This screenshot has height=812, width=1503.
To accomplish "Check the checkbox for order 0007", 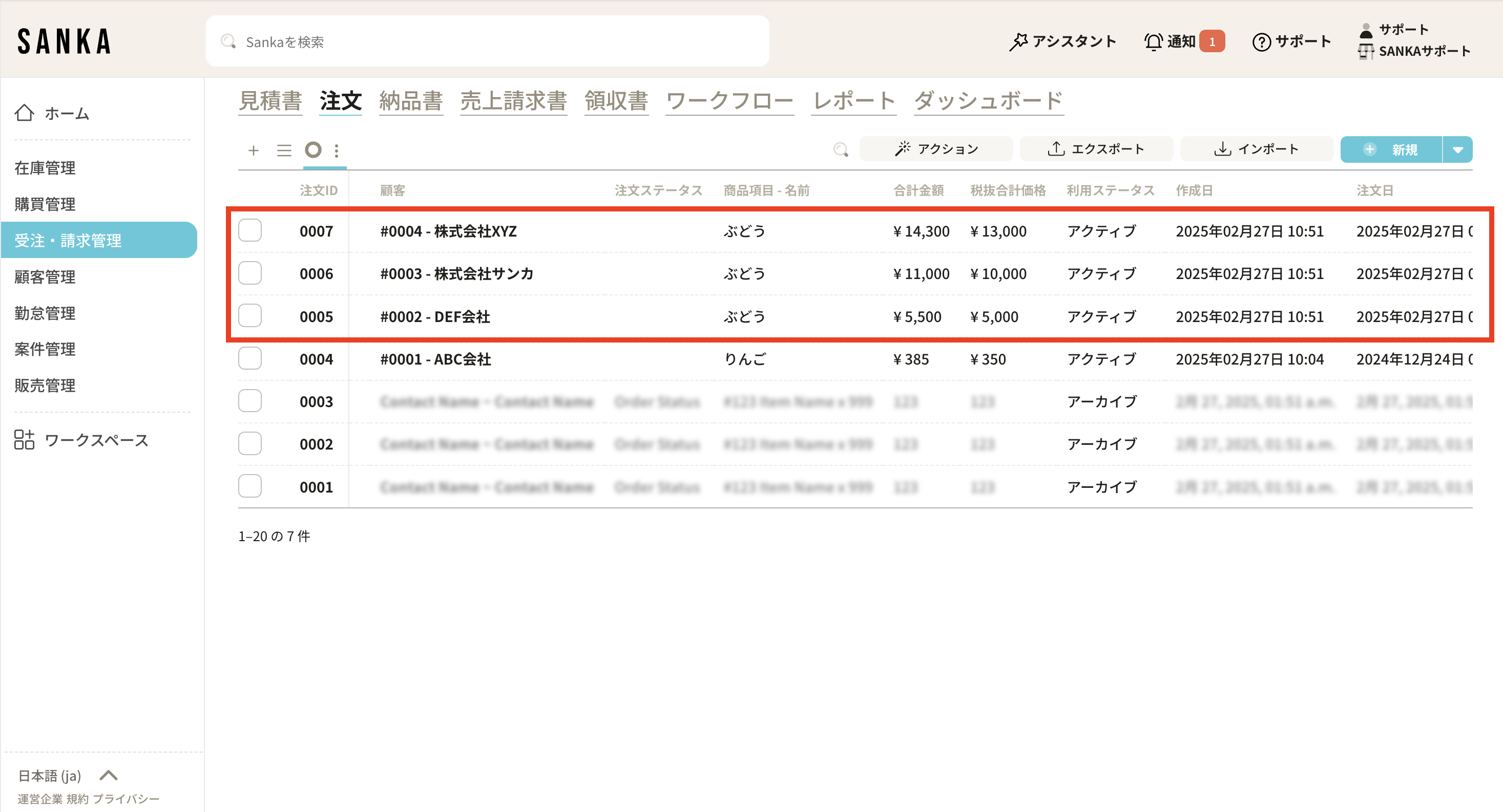I will [249, 230].
